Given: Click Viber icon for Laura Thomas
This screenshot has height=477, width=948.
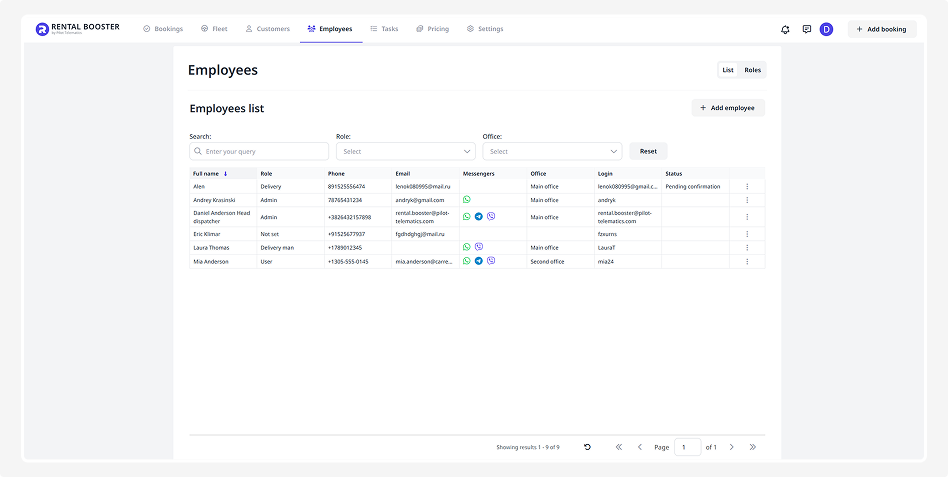Looking at the screenshot, I should tap(478, 246).
